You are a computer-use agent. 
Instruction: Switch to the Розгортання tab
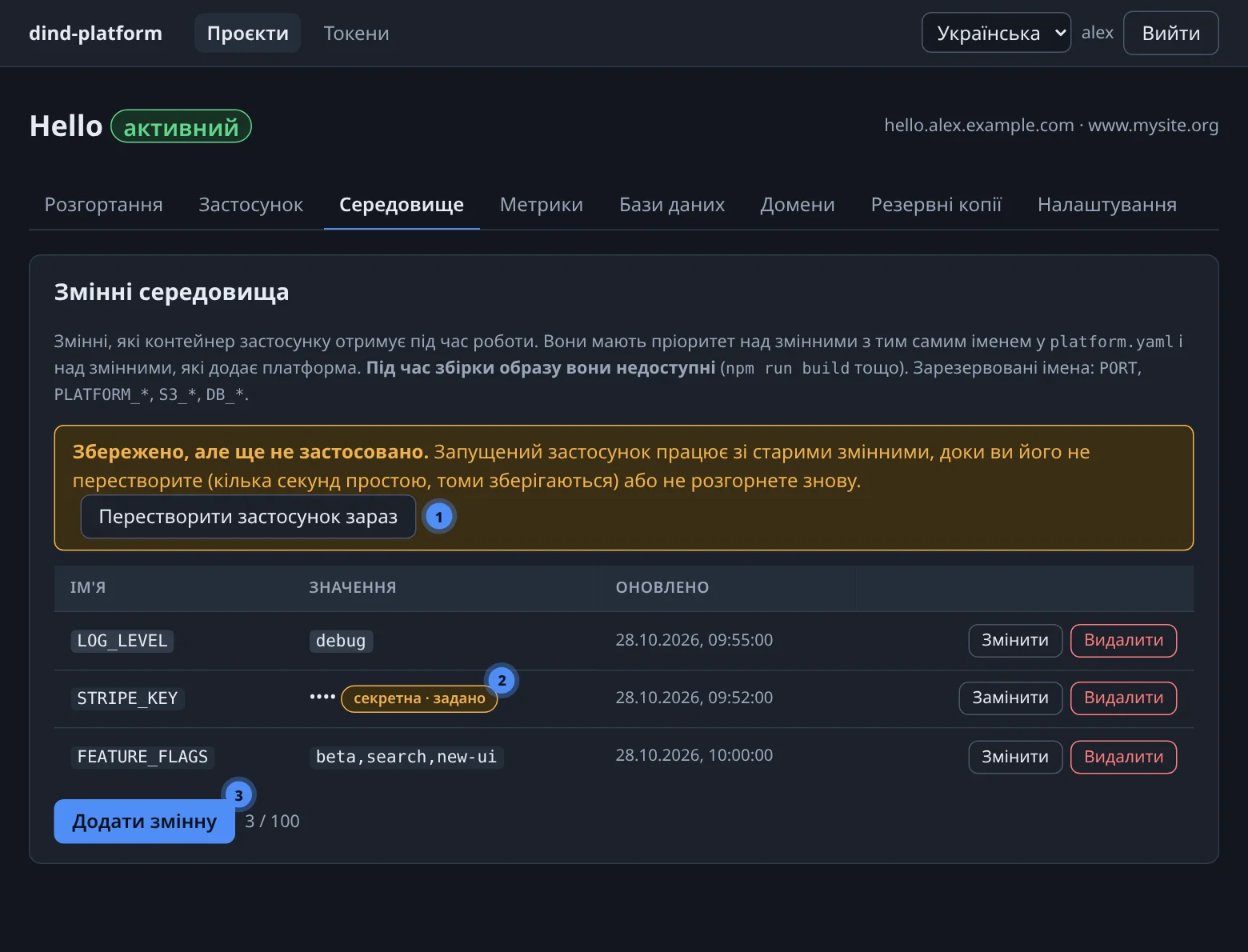click(x=103, y=205)
